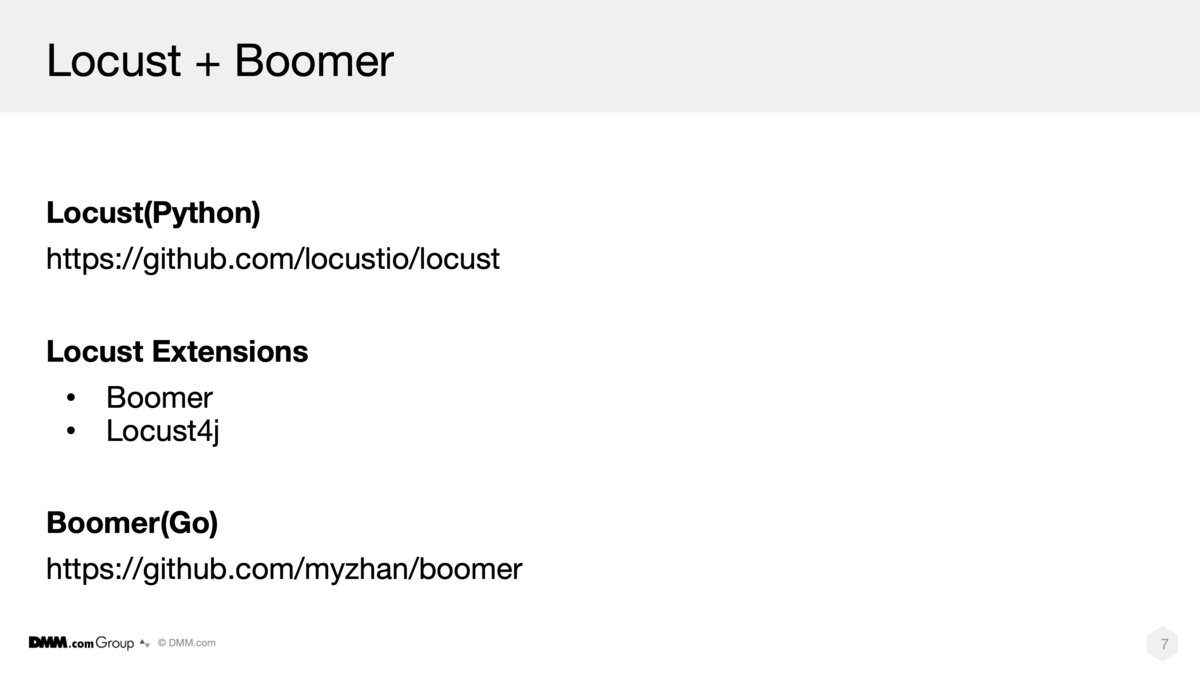Open the github.com/myzhan/boomer link
Screen dimensions: 1200x675
tap(284, 570)
